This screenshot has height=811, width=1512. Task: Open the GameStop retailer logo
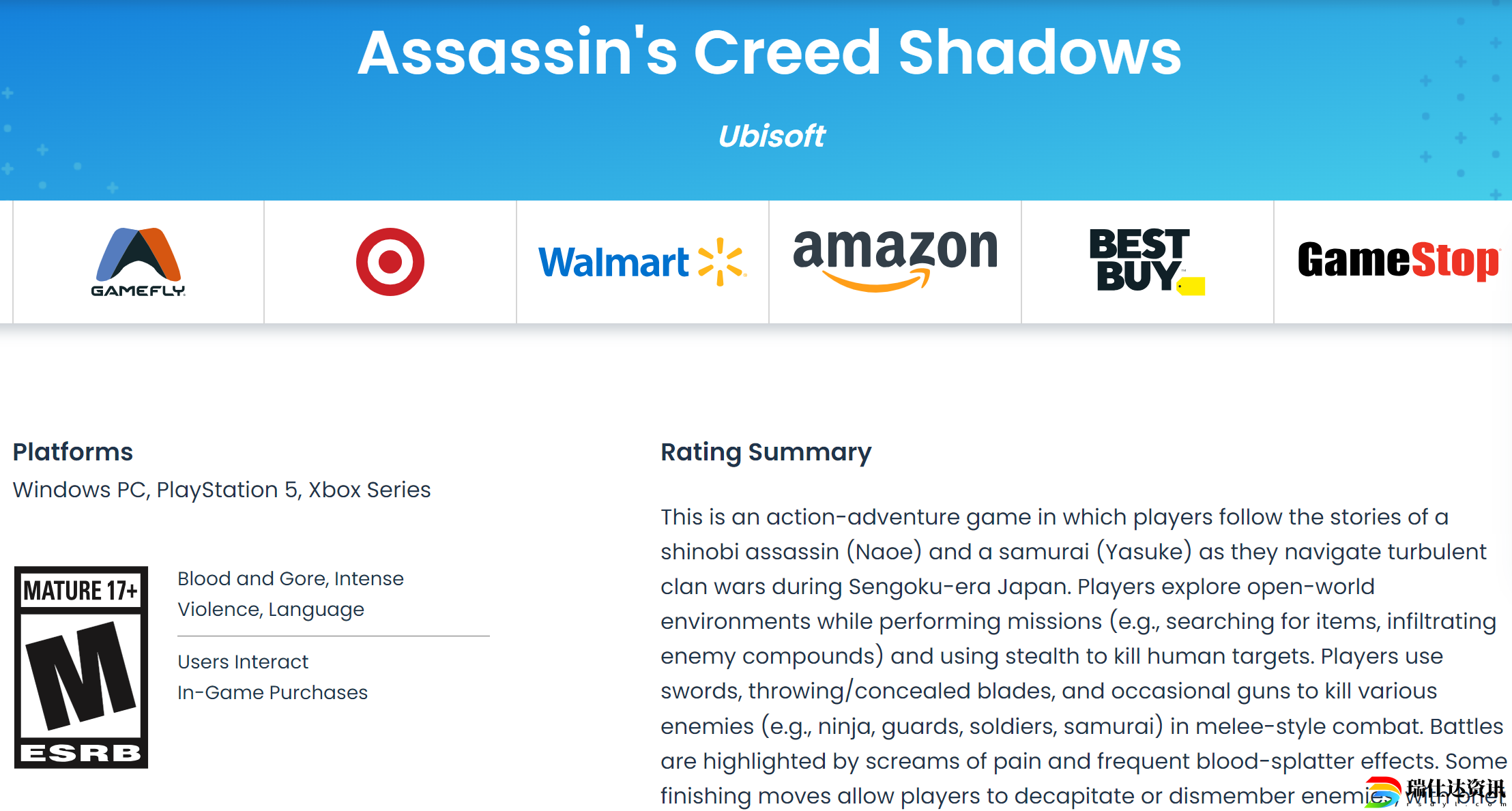coord(1399,261)
